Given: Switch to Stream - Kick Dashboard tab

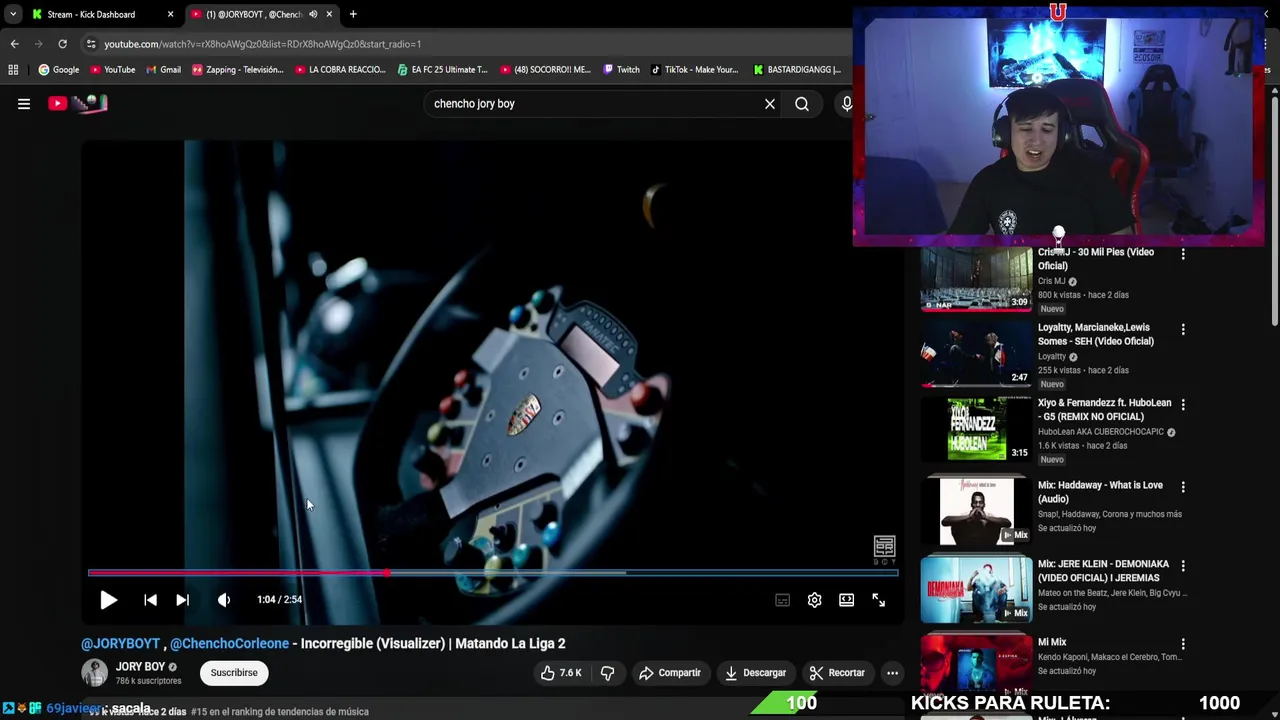Looking at the screenshot, I should [100, 14].
